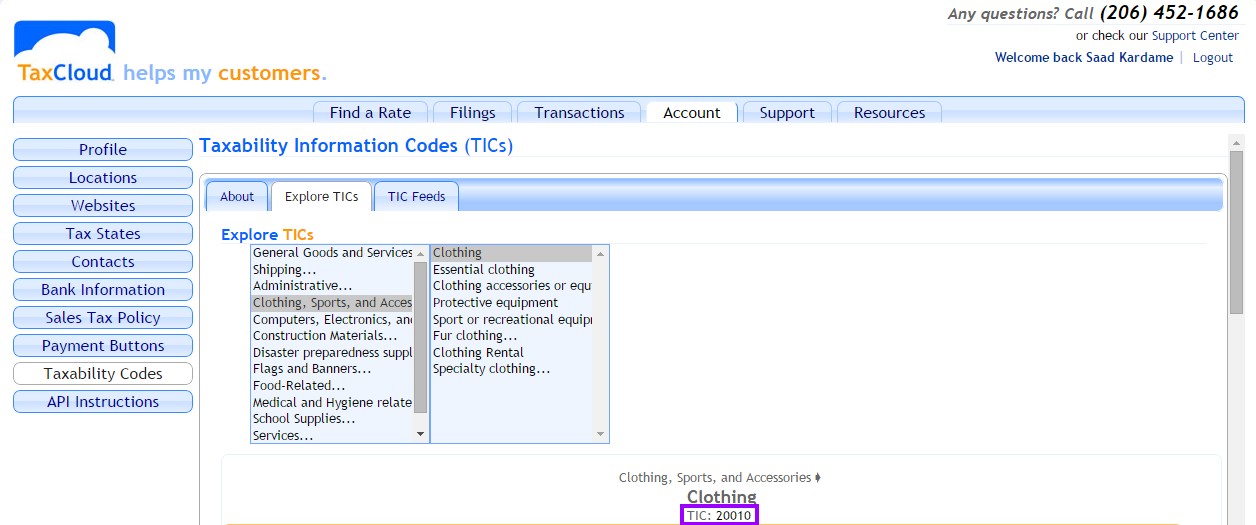
Task: Expand Food-Related... category in list
Action: 299,386
